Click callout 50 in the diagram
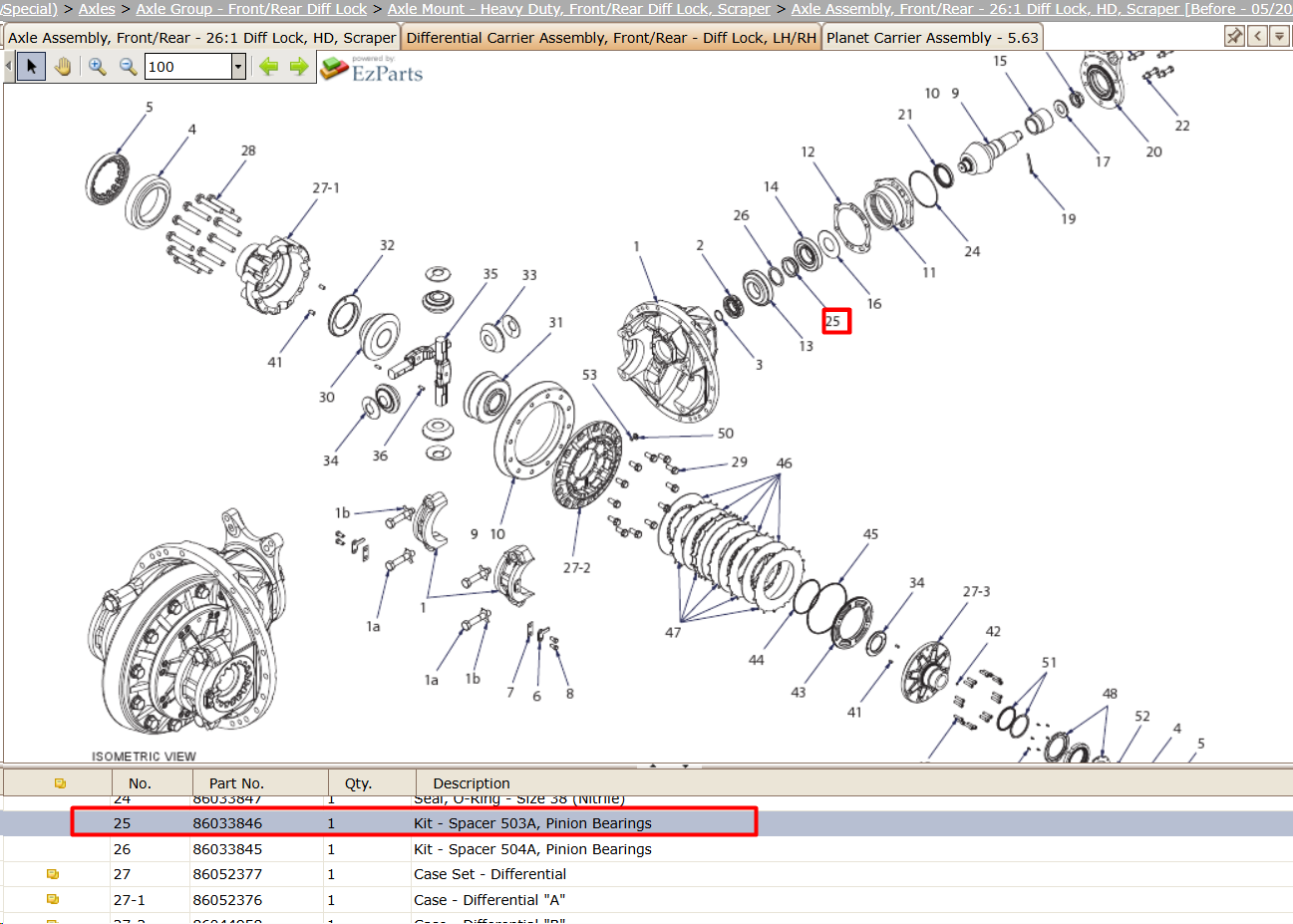Image resolution: width=1293 pixels, height=924 pixels. tap(726, 434)
